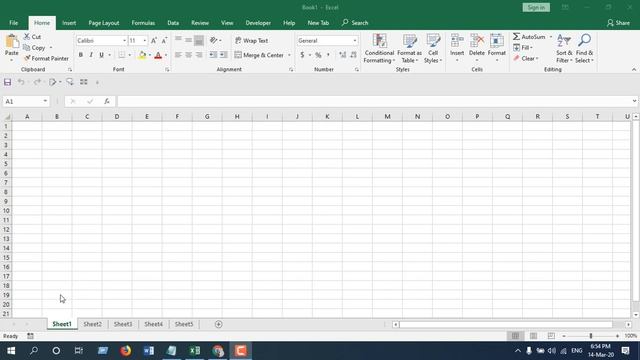The height and width of the screenshot is (360, 640).
Task: Open the Format cells menu
Action: [497, 48]
